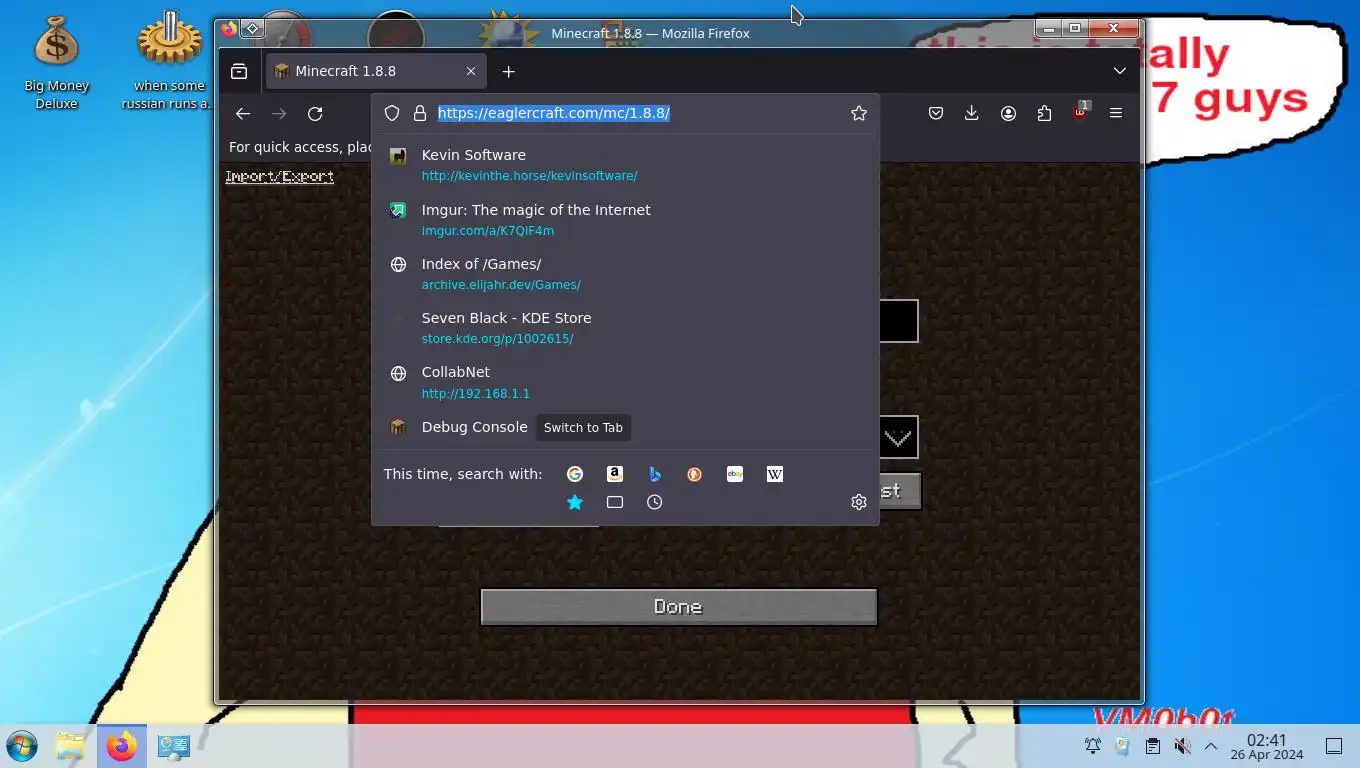Click the Show Desktop button
The image size is (1360, 768).
click(x=1334, y=746)
